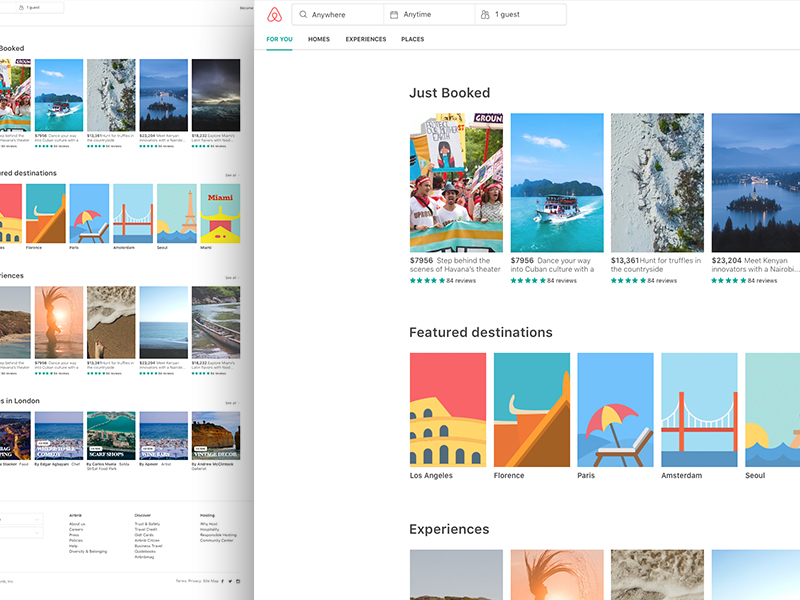Open the About us footer link
Viewport: 800px width, 600px height.
[77, 524]
